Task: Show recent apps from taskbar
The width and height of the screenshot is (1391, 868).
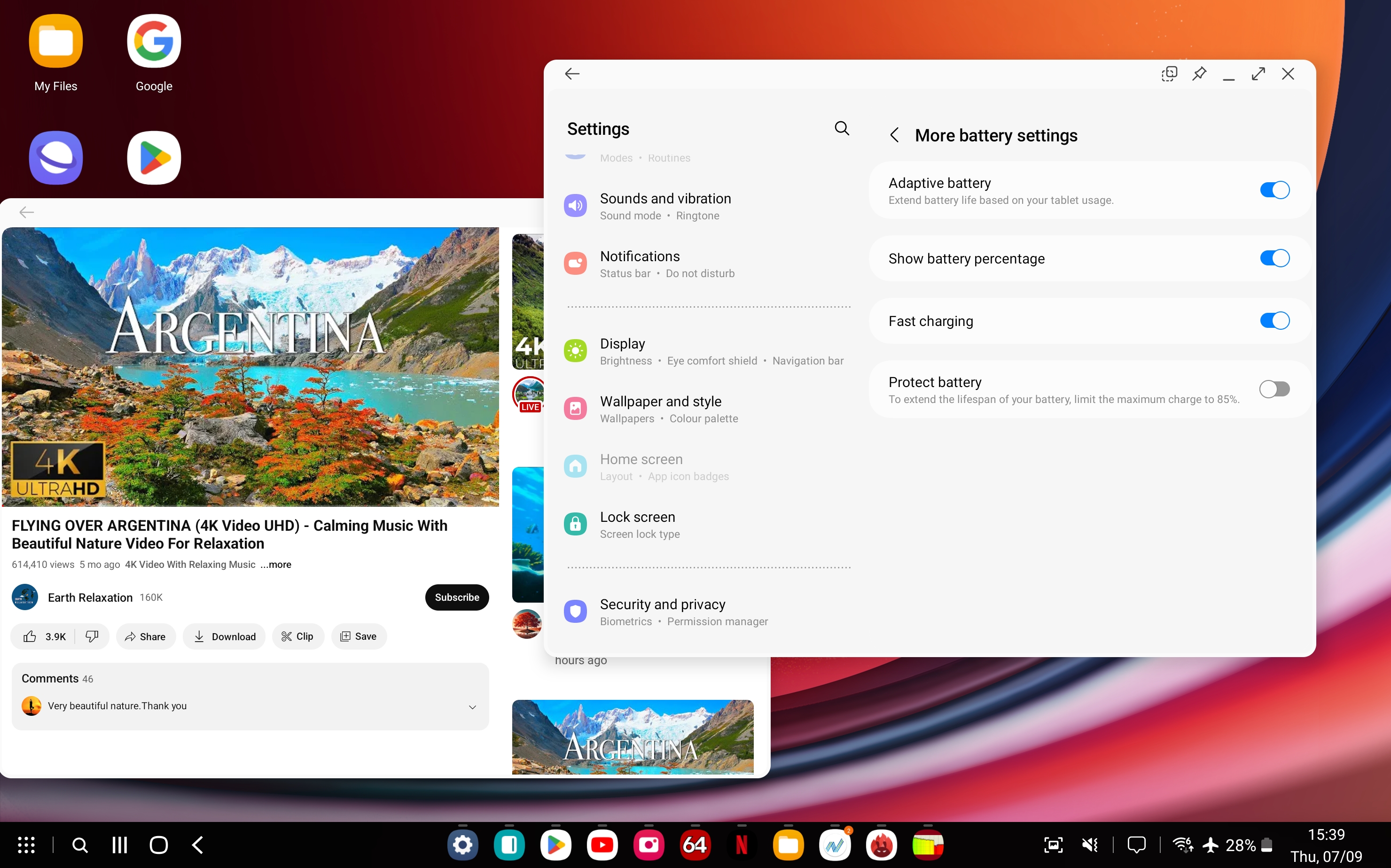Action: [x=119, y=845]
